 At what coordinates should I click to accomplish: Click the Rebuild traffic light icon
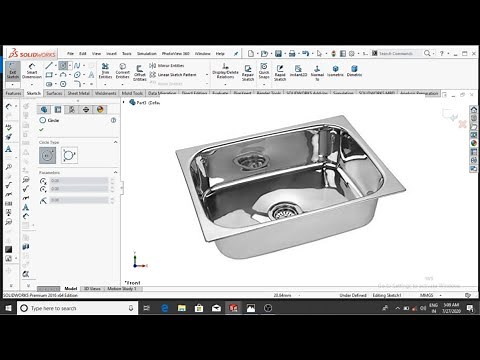[x=333, y=53]
